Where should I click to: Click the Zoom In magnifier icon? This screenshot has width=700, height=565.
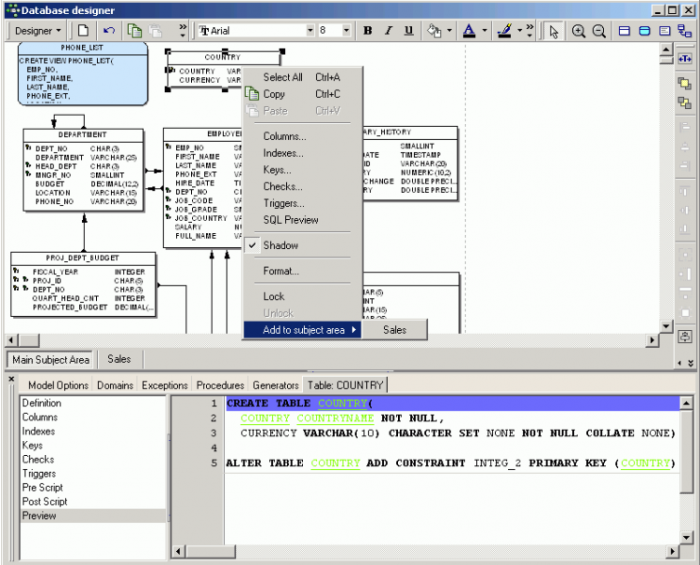pyautogui.click(x=578, y=31)
